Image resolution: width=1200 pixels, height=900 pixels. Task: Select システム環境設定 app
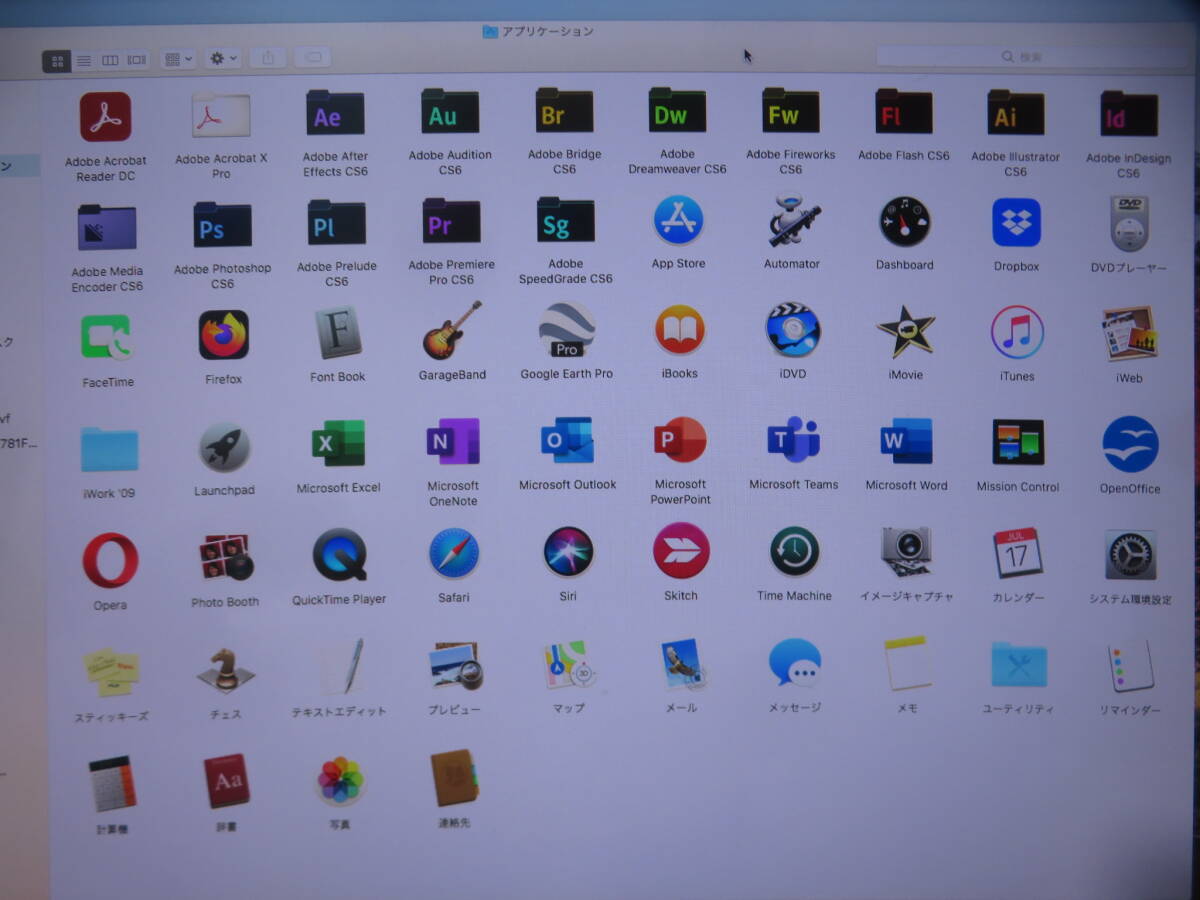tap(1130, 555)
